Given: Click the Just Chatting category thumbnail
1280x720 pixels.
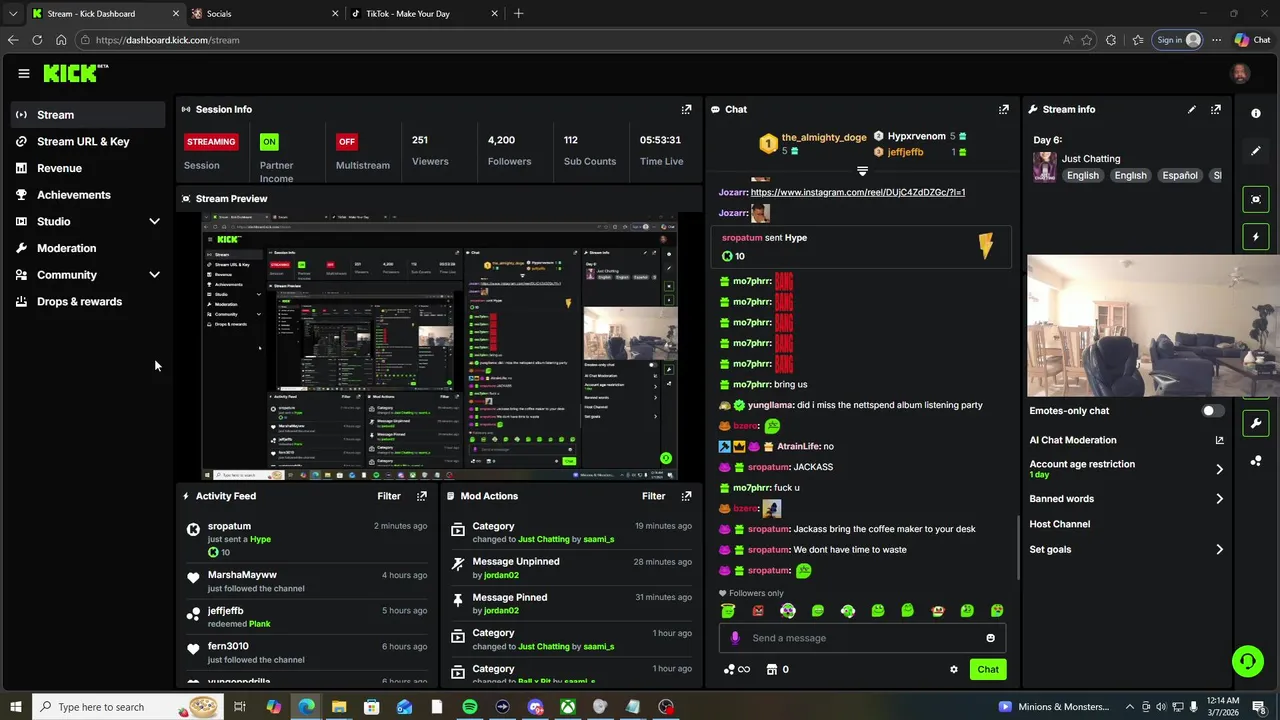Looking at the screenshot, I should tap(1045, 166).
